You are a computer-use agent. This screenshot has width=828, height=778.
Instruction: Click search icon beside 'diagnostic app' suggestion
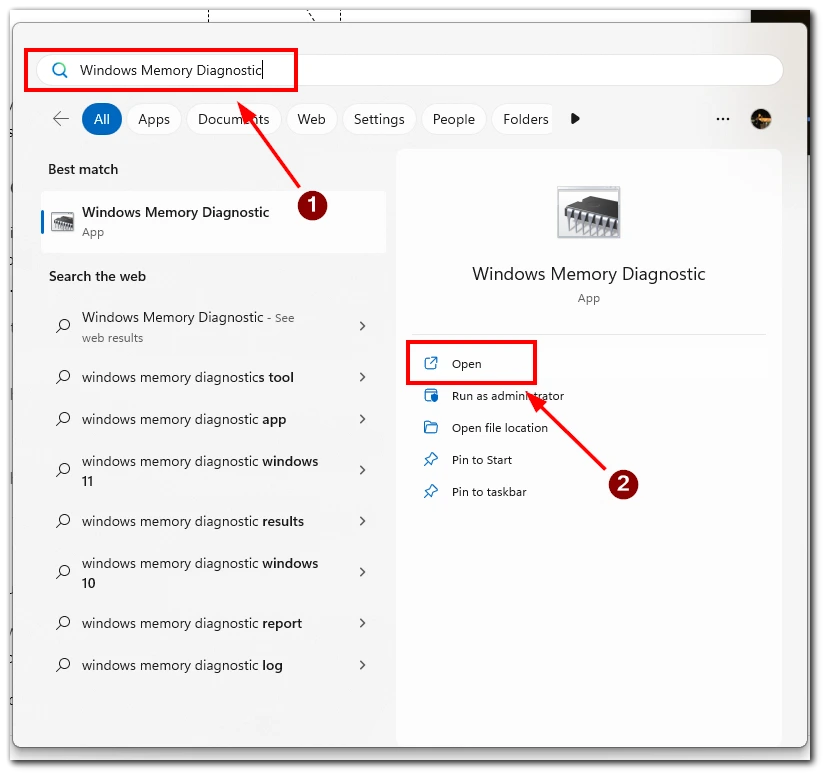(63, 419)
